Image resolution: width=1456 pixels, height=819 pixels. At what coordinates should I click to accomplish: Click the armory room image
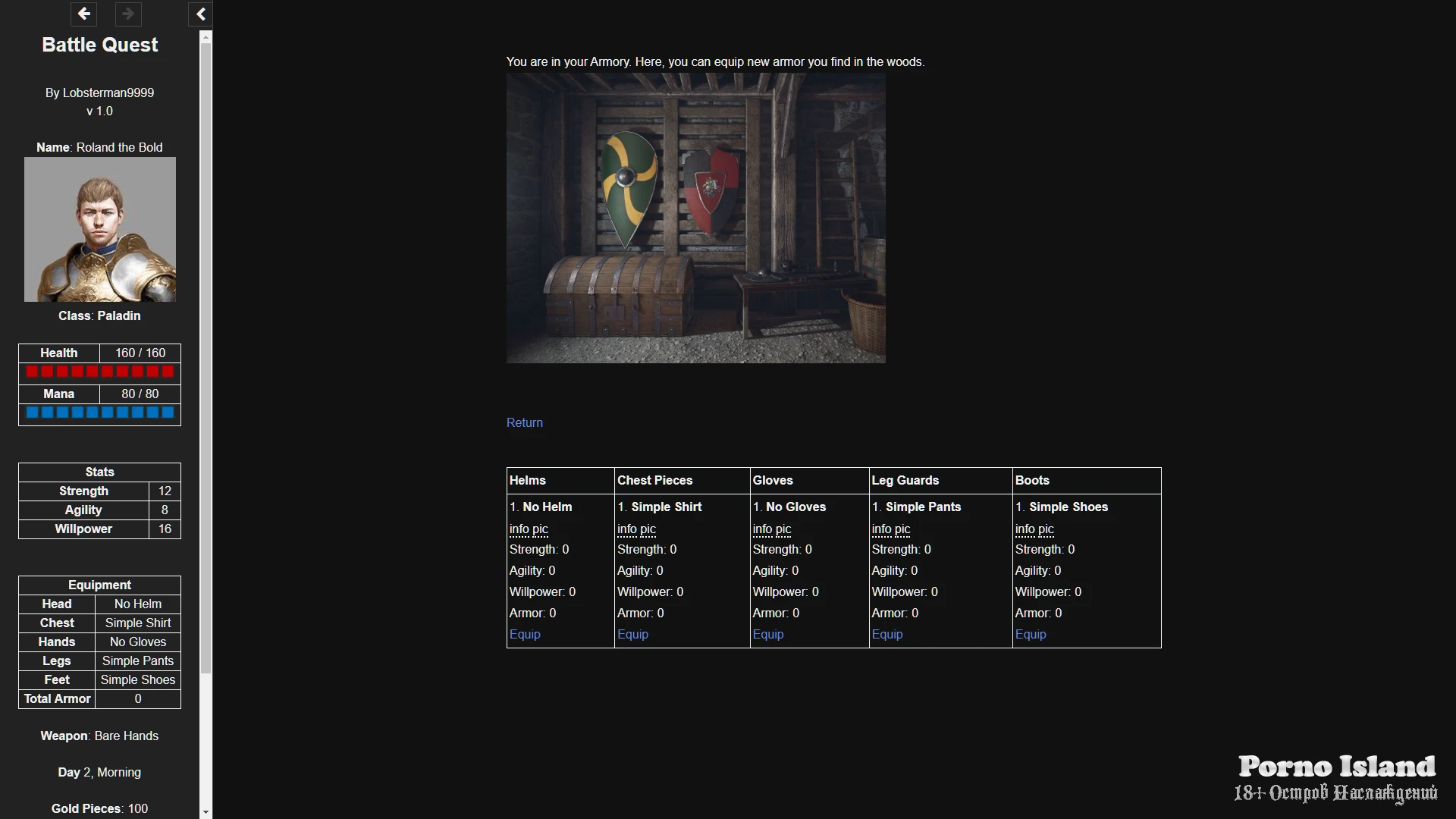coord(695,218)
